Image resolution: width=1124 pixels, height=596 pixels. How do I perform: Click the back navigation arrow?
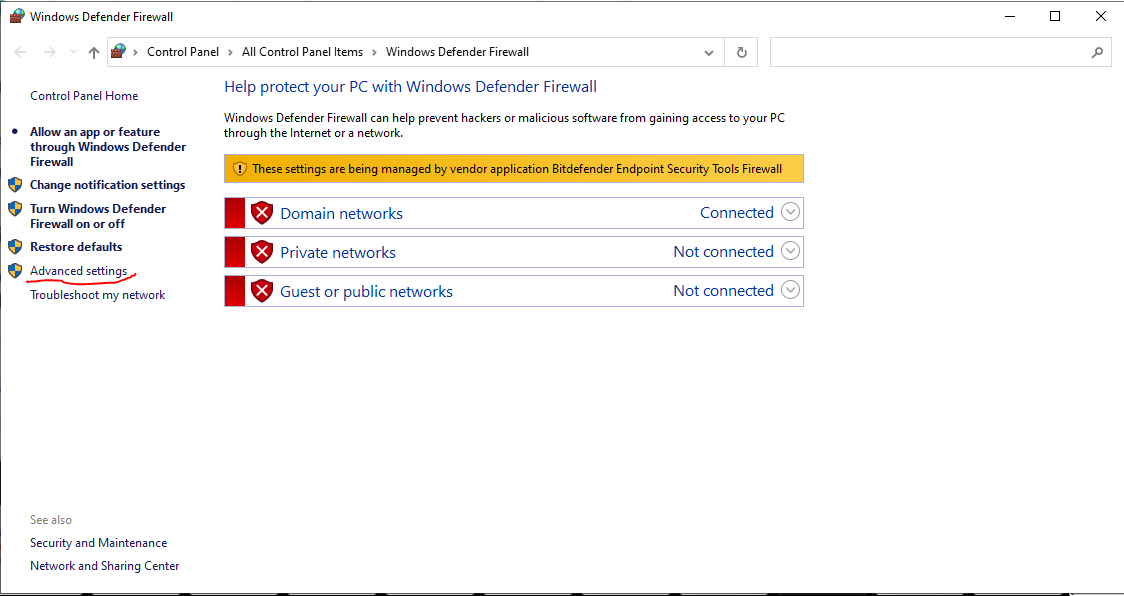[20, 51]
